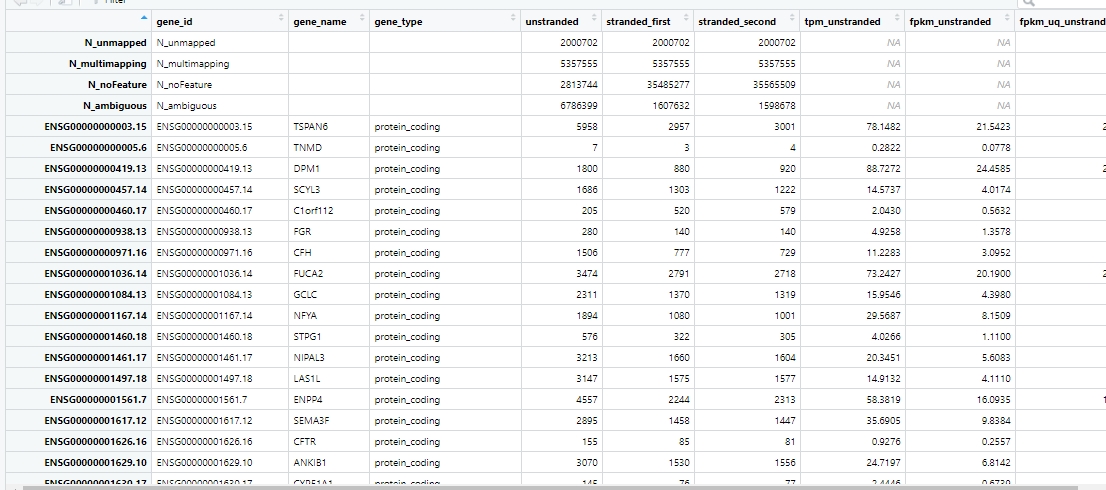Select gene name STPG1

click(307, 336)
